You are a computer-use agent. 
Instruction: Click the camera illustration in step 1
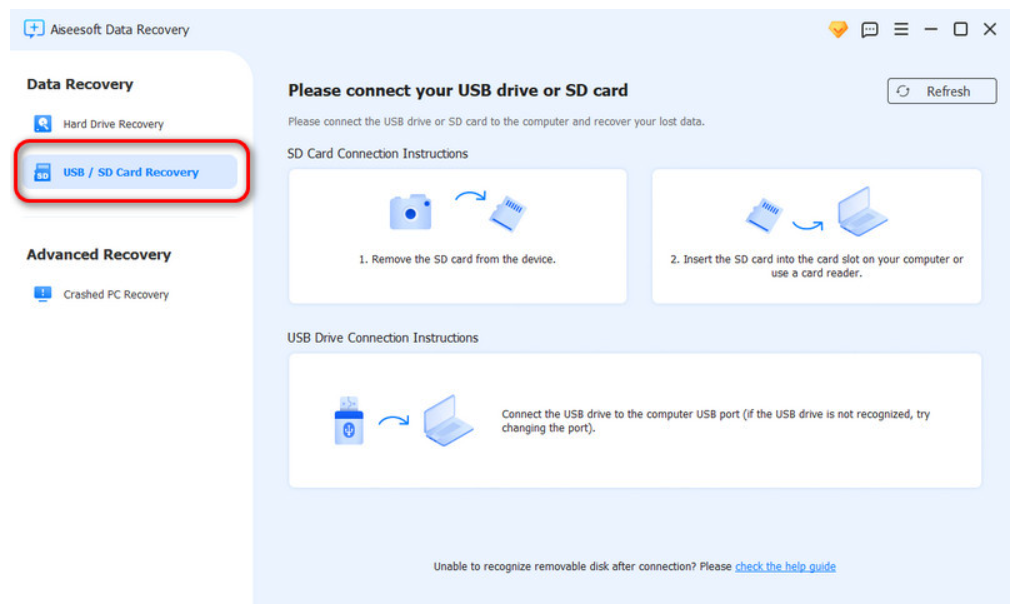[411, 211]
